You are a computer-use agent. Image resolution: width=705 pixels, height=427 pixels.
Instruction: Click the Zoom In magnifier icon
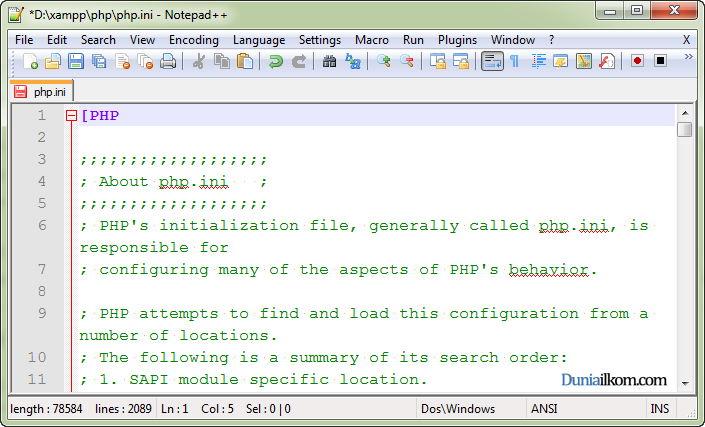(384, 61)
